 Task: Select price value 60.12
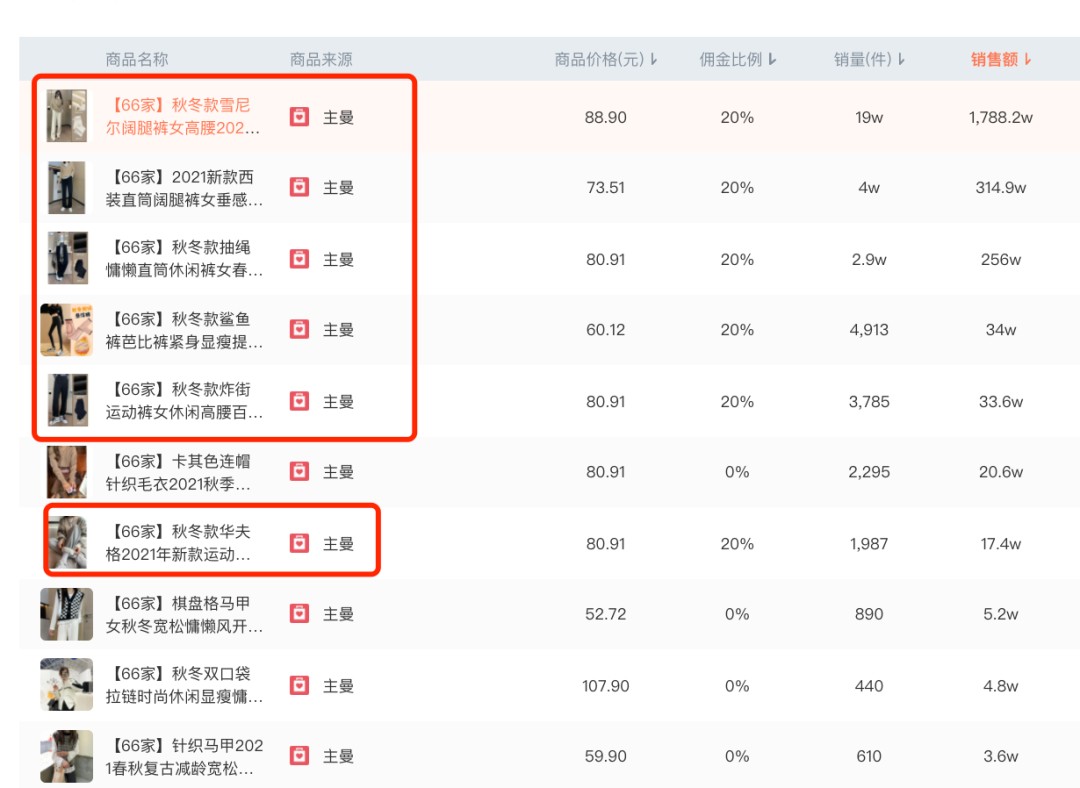[x=605, y=330]
